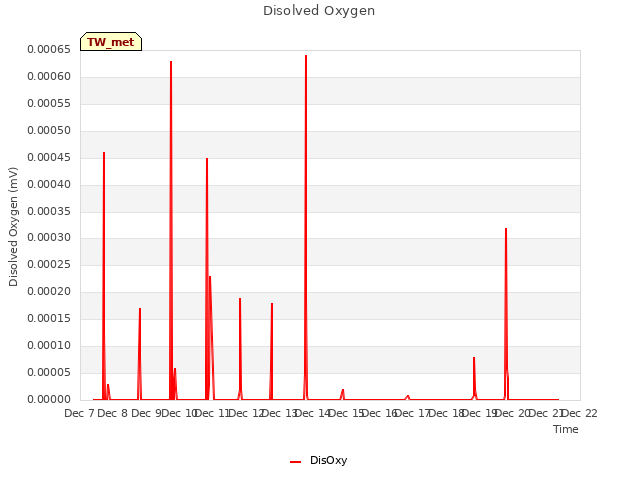Click the Dec 8 x-axis tick label

(x=113, y=413)
